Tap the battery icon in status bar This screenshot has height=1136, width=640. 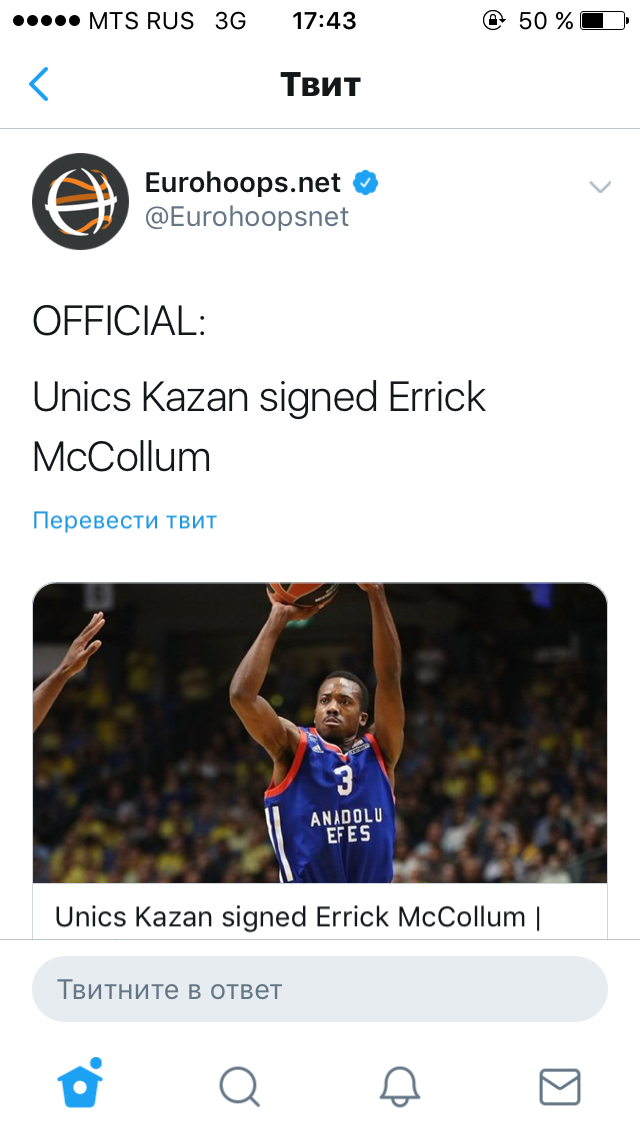[604, 20]
